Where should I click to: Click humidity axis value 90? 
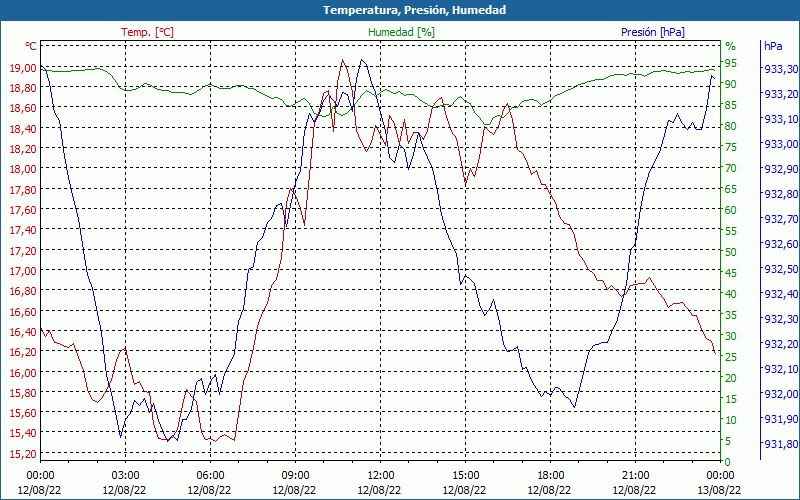tap(731, 84)
